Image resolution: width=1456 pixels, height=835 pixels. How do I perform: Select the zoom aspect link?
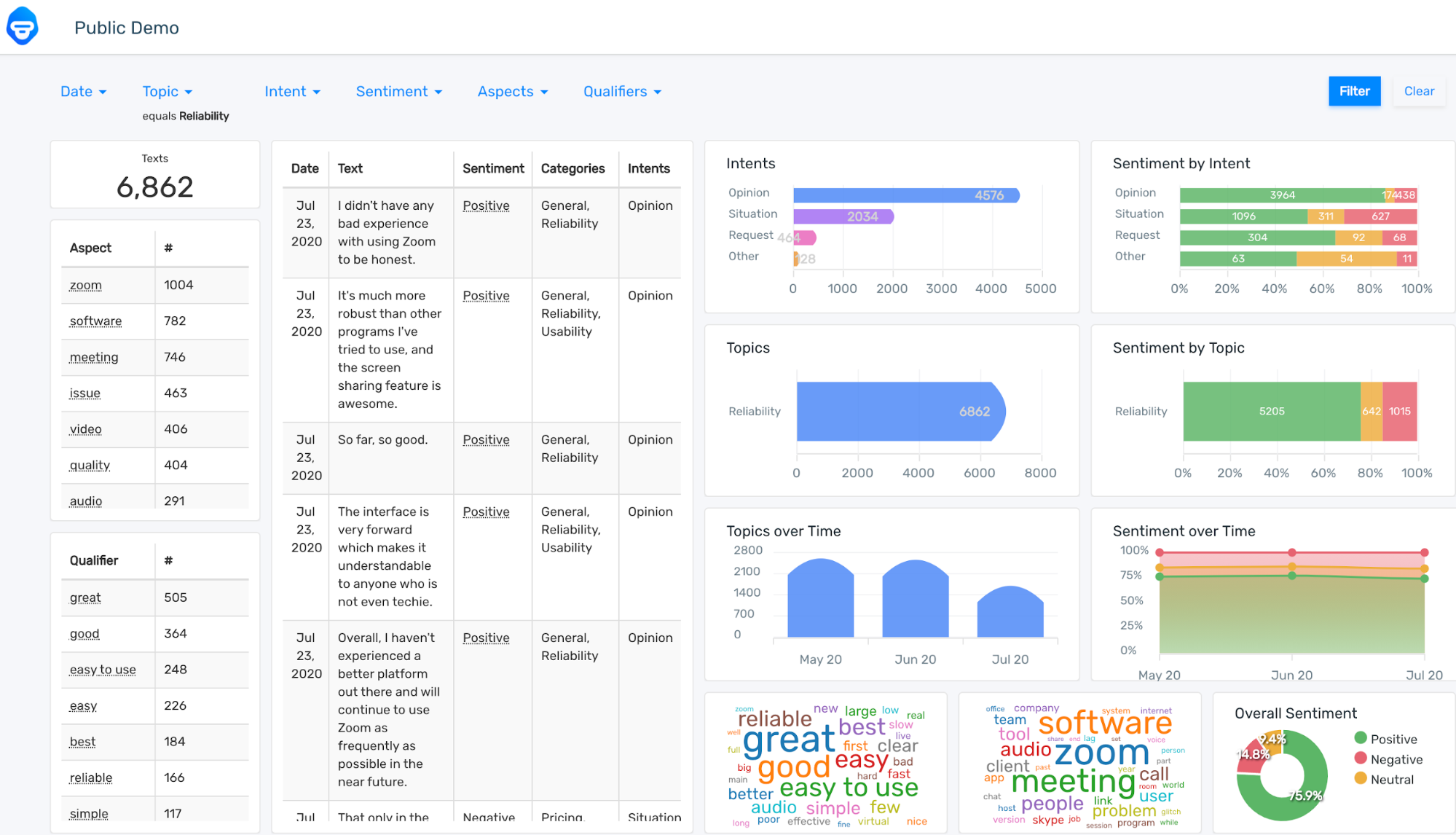[84, 284]
